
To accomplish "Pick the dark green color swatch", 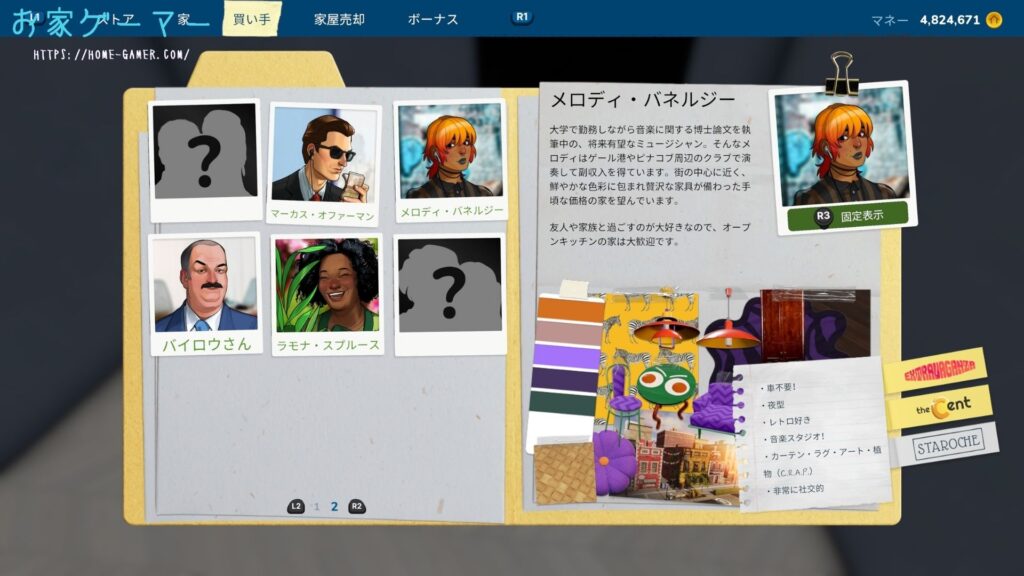I will tap(562, 403).
